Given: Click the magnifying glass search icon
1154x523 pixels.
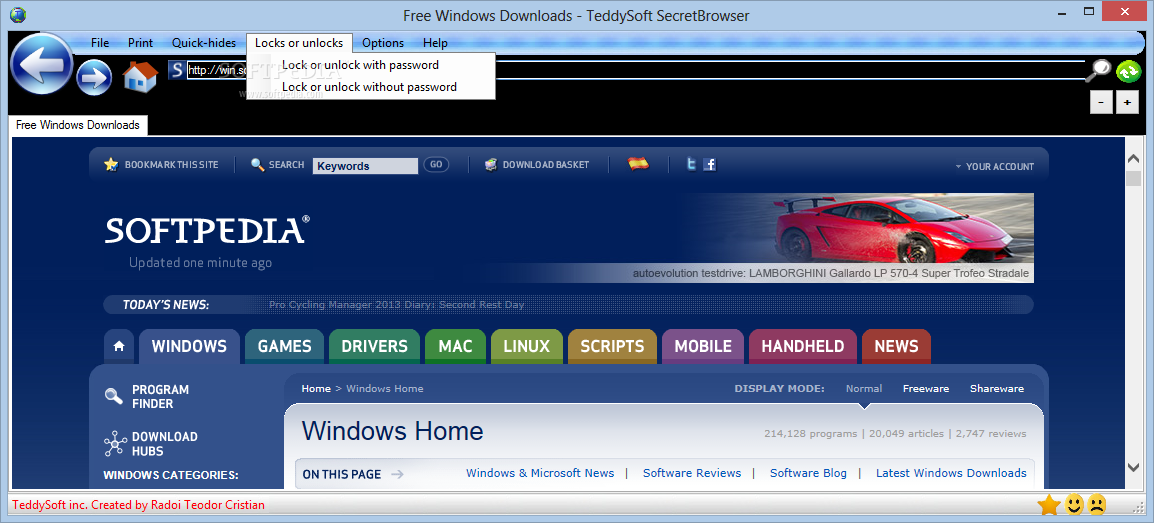Looking at the screenshot, I should coord(1099,71).
